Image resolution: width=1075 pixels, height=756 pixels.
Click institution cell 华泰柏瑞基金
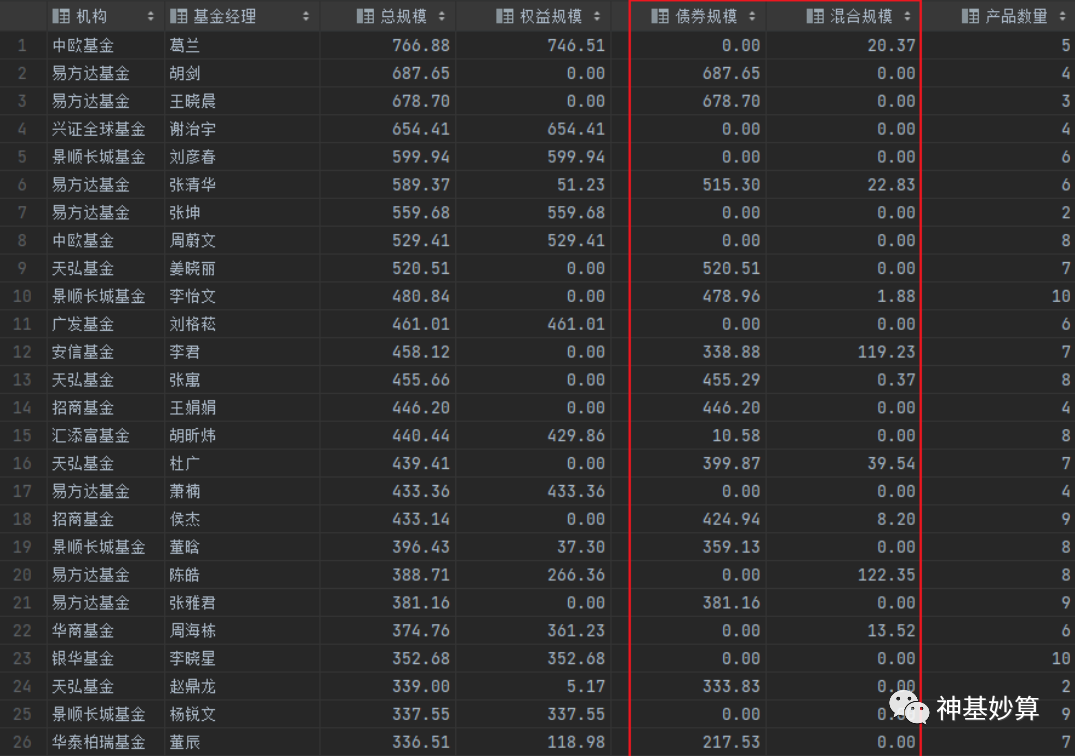tap(99, 742)
